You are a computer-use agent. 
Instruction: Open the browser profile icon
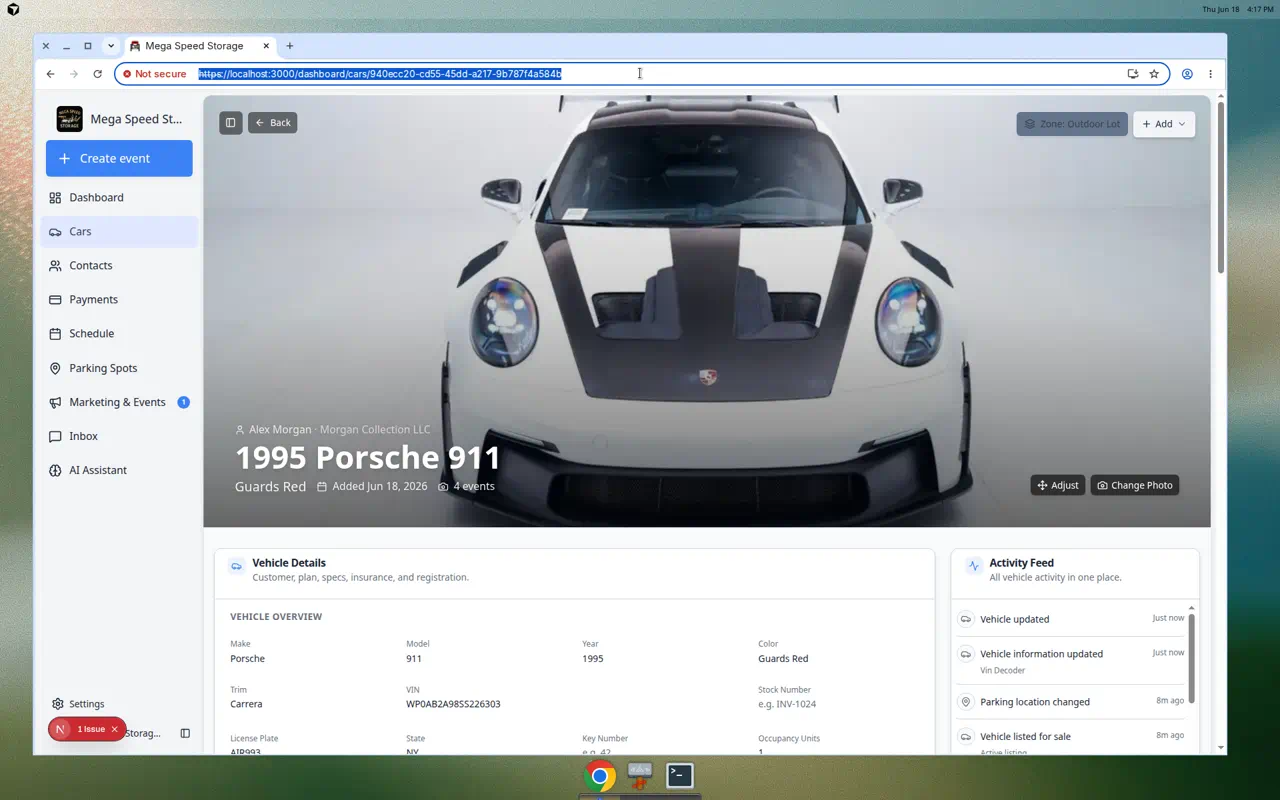(1187, 74)
